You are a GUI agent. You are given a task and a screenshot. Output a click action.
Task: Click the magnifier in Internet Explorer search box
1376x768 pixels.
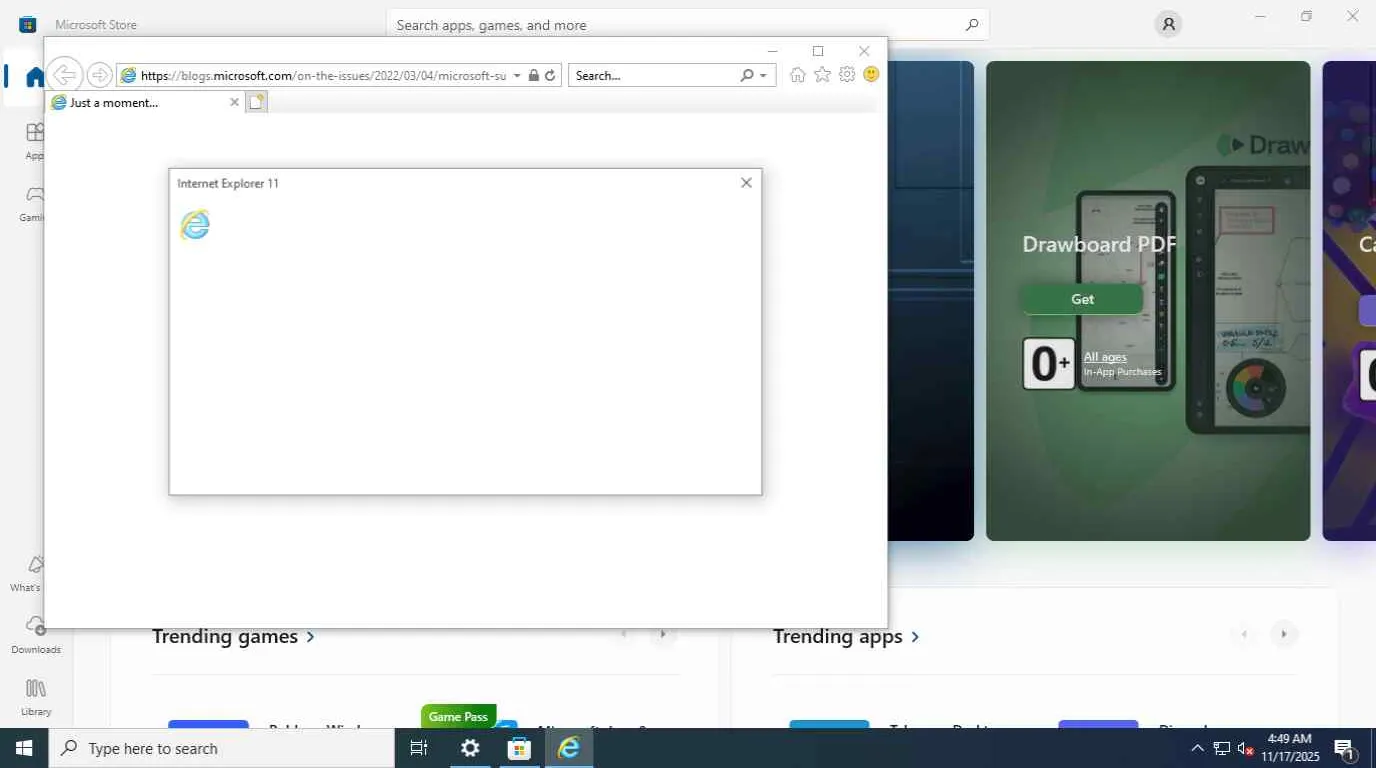pyautogui.click(x=747, y=75)
